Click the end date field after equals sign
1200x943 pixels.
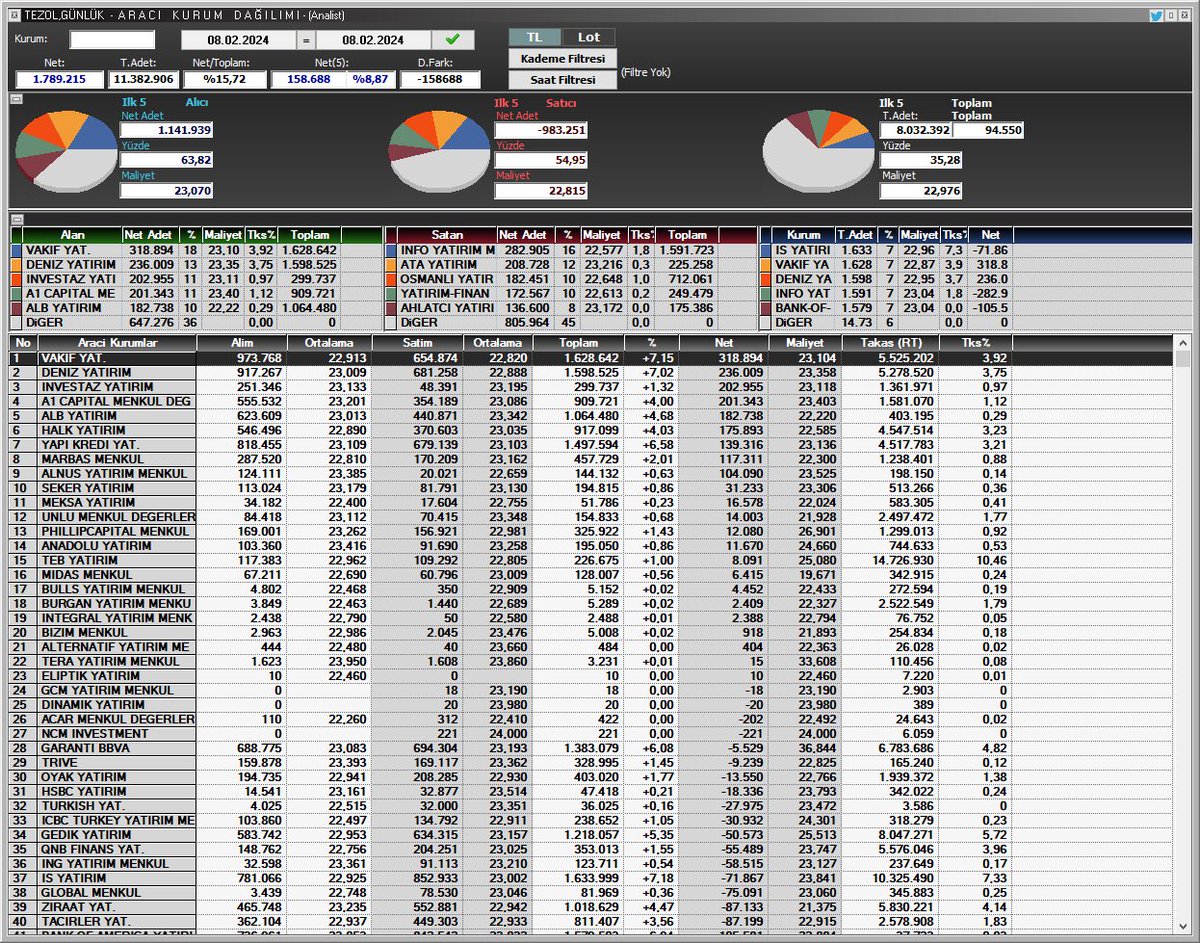coord(373,40)
